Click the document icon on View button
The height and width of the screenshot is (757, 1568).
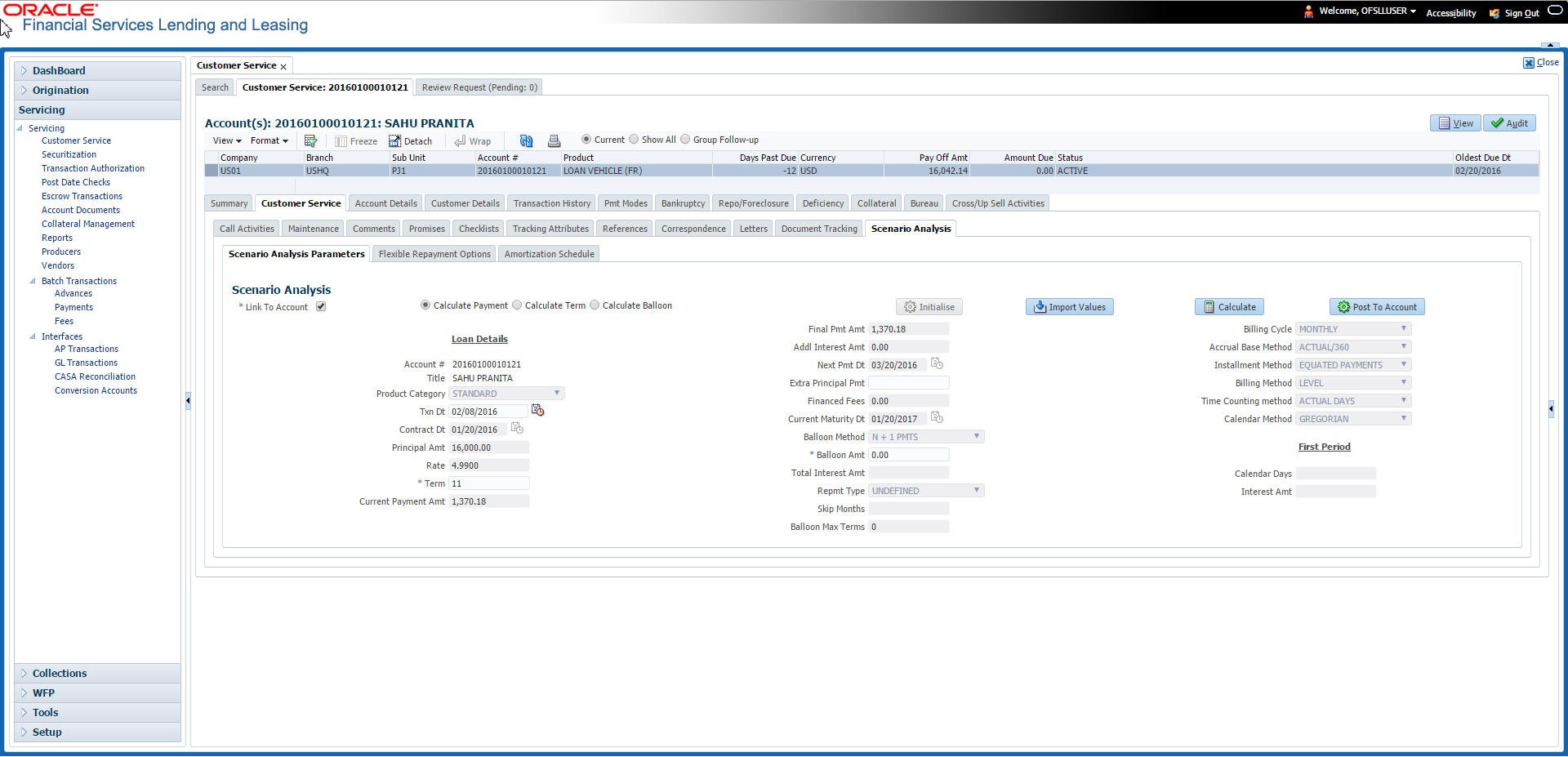pyautogui.click(x=1444, y=123)
